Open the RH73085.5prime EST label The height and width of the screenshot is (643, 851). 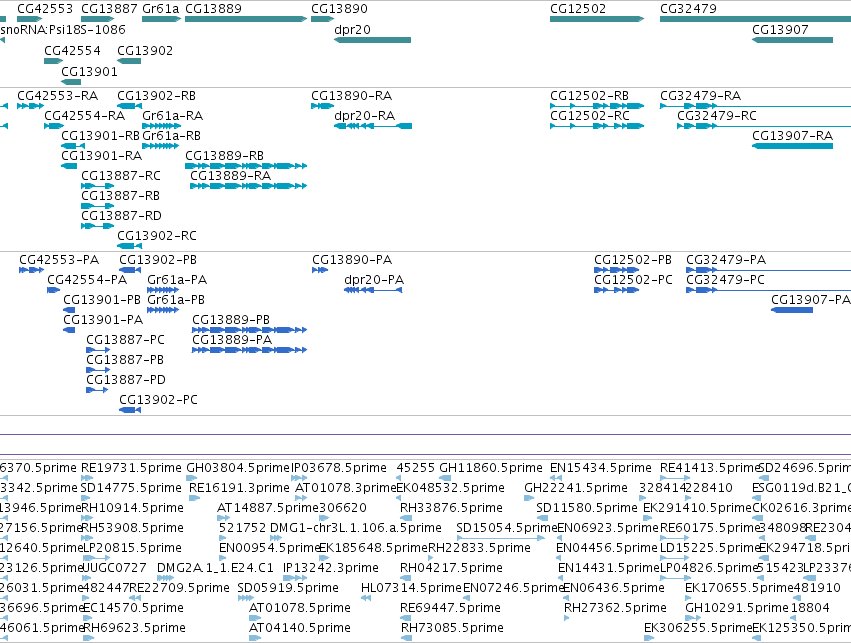coord(452,628)
